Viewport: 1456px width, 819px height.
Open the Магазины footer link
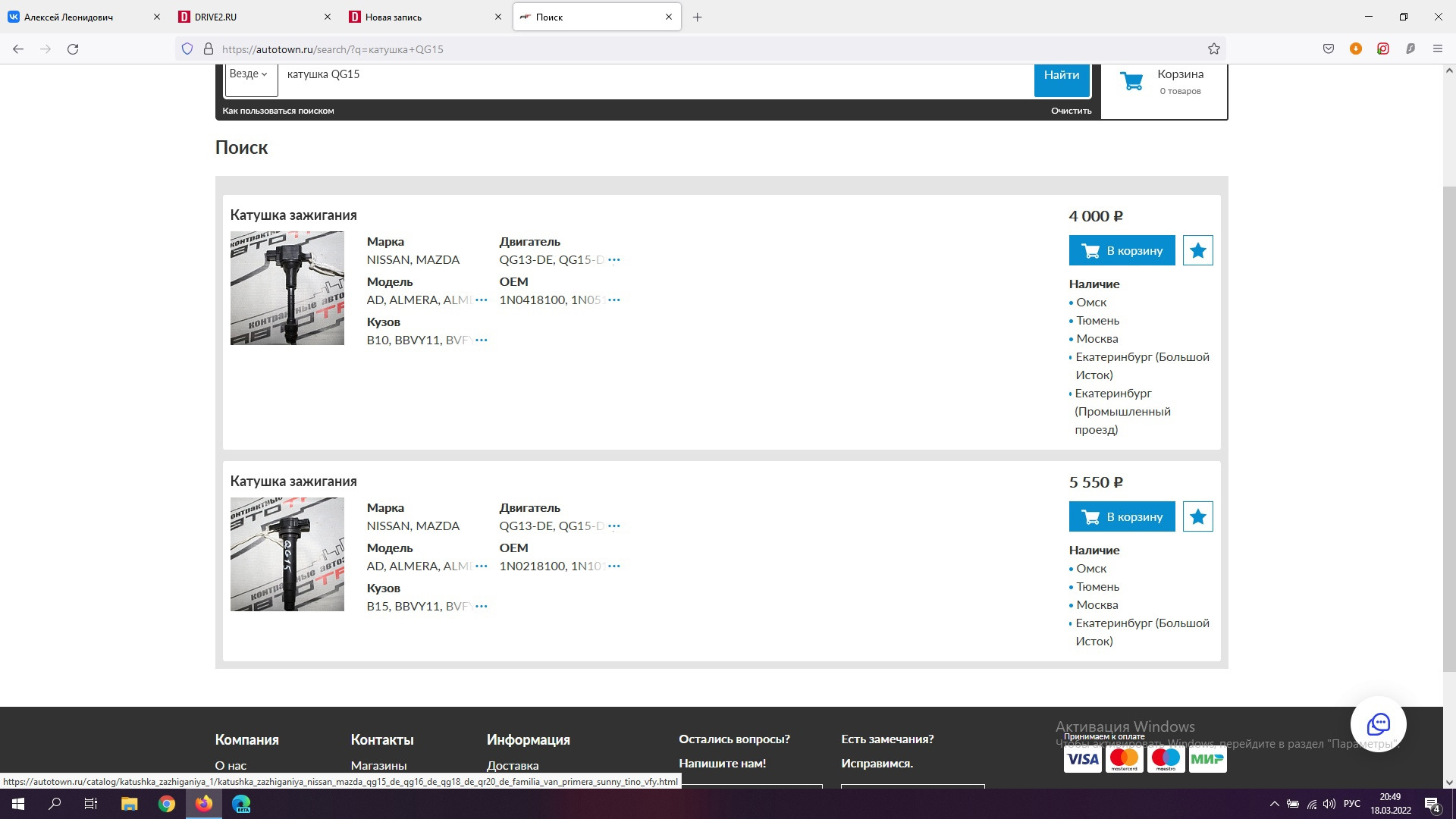[378, 765]
